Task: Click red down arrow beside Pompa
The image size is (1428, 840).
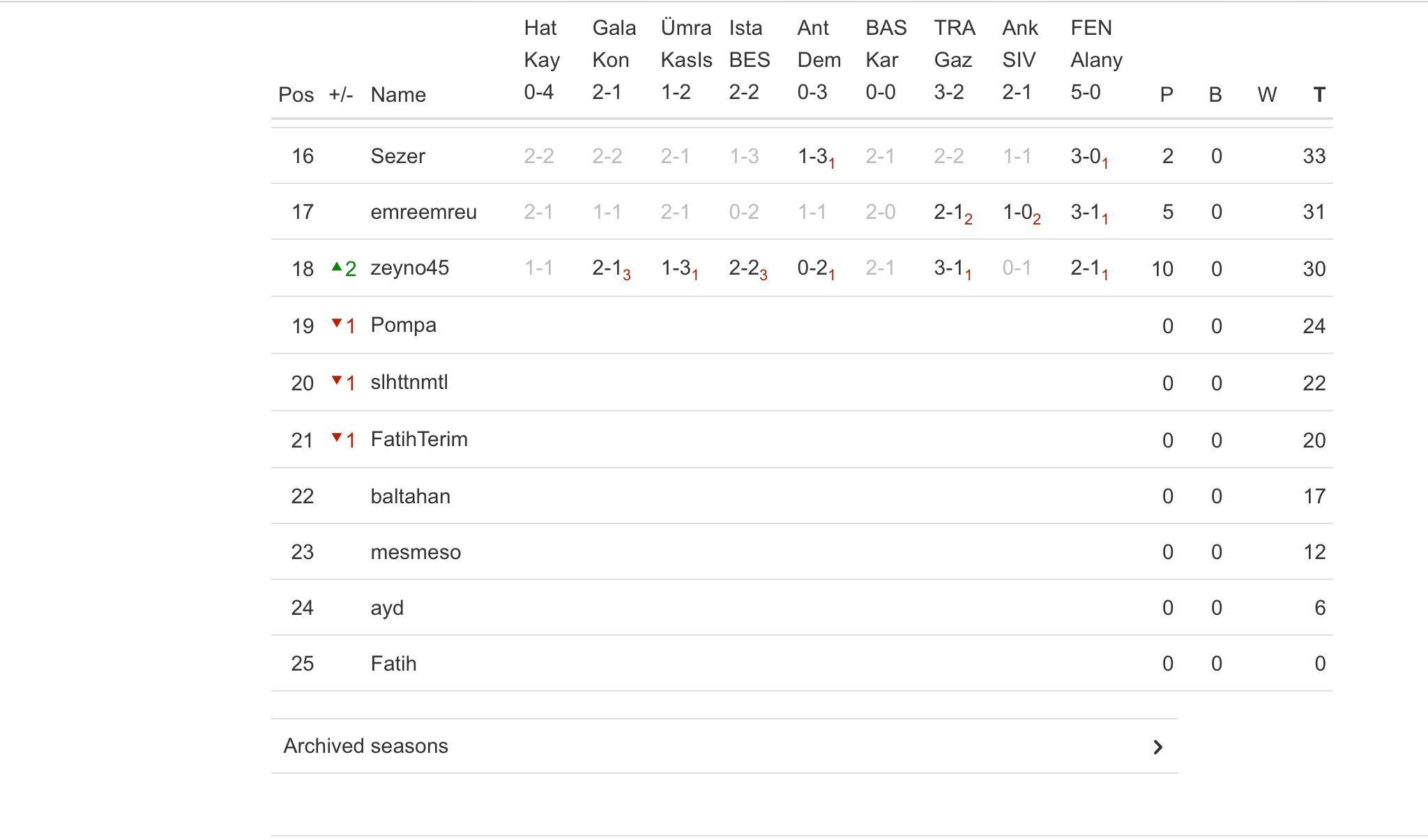Action: pos(337,323)
